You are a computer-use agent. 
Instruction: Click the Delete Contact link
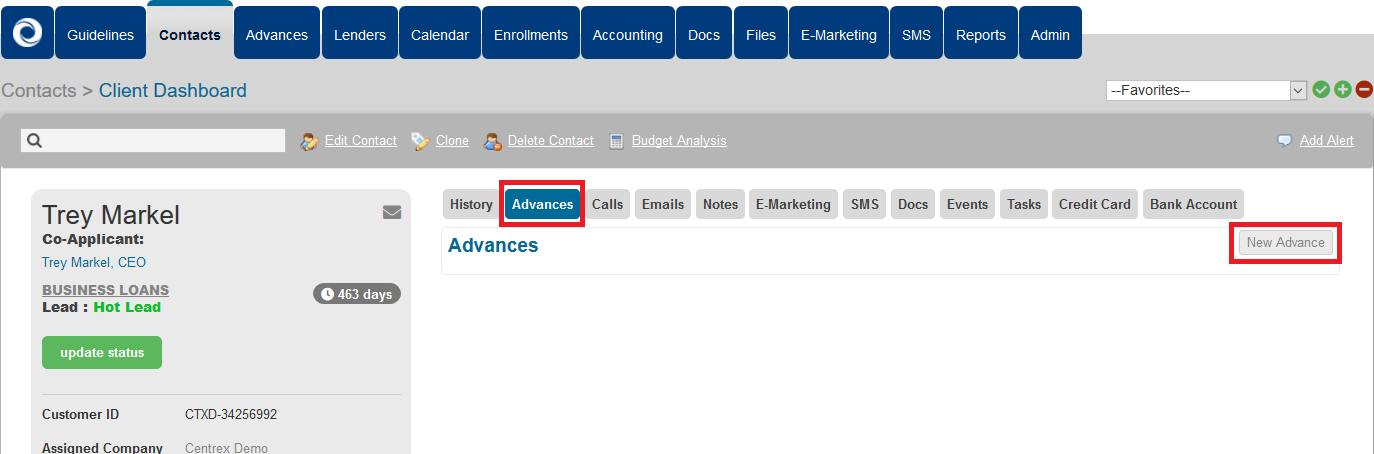coord(551,141)
